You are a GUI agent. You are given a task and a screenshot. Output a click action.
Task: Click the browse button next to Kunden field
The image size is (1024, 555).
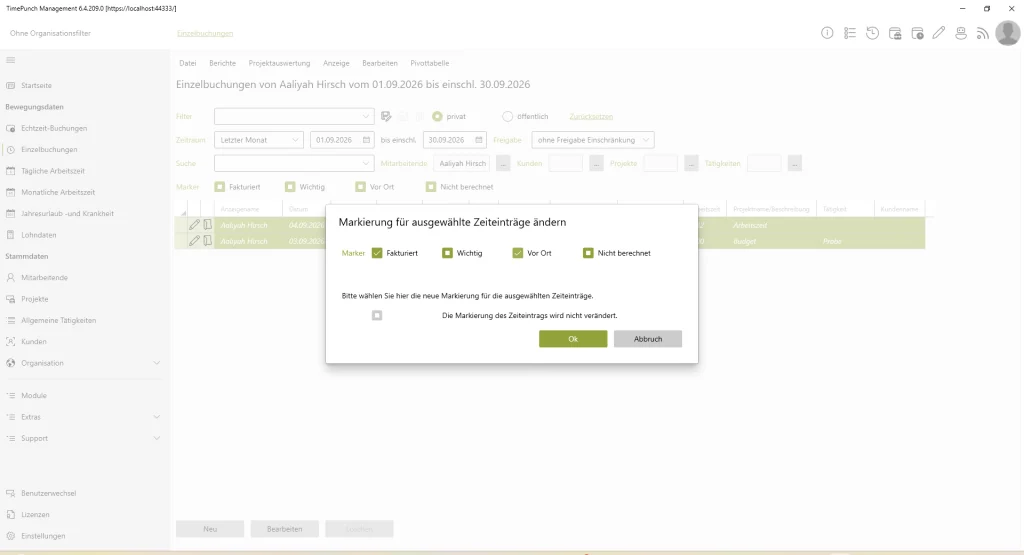(x=596, y=163)
